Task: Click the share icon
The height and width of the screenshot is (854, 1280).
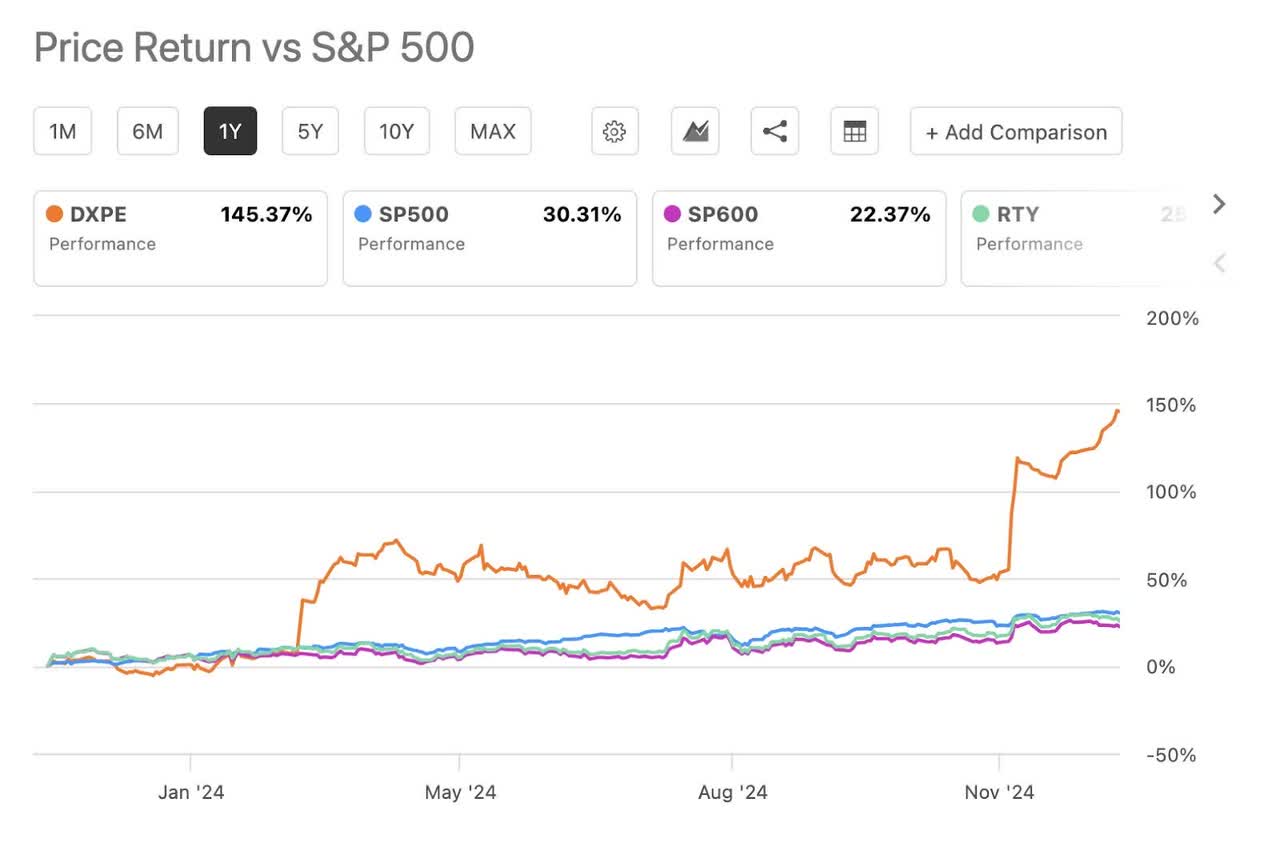Action: click(x=775, y=132)
